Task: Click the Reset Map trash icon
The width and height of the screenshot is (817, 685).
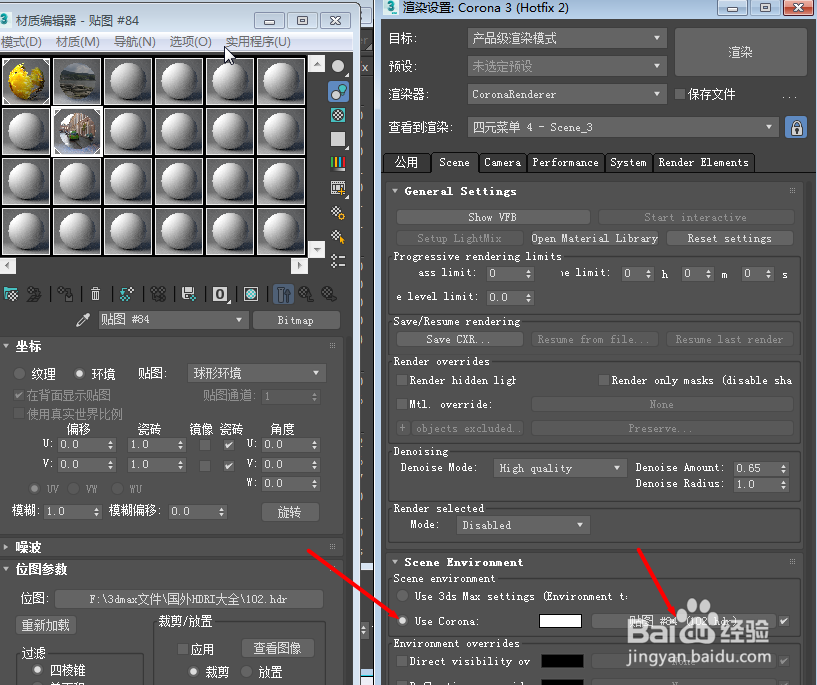Action: 95,294
